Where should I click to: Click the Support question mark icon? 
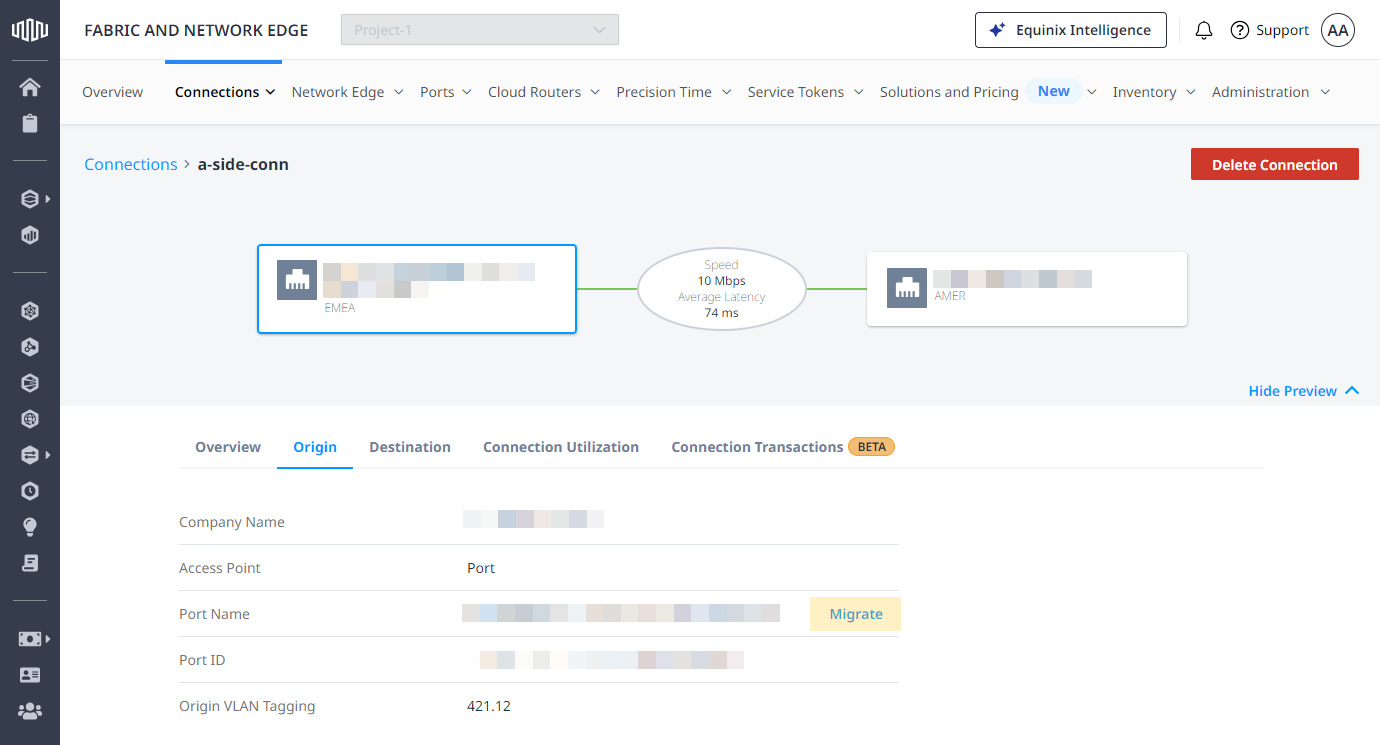coord(1240,30)
